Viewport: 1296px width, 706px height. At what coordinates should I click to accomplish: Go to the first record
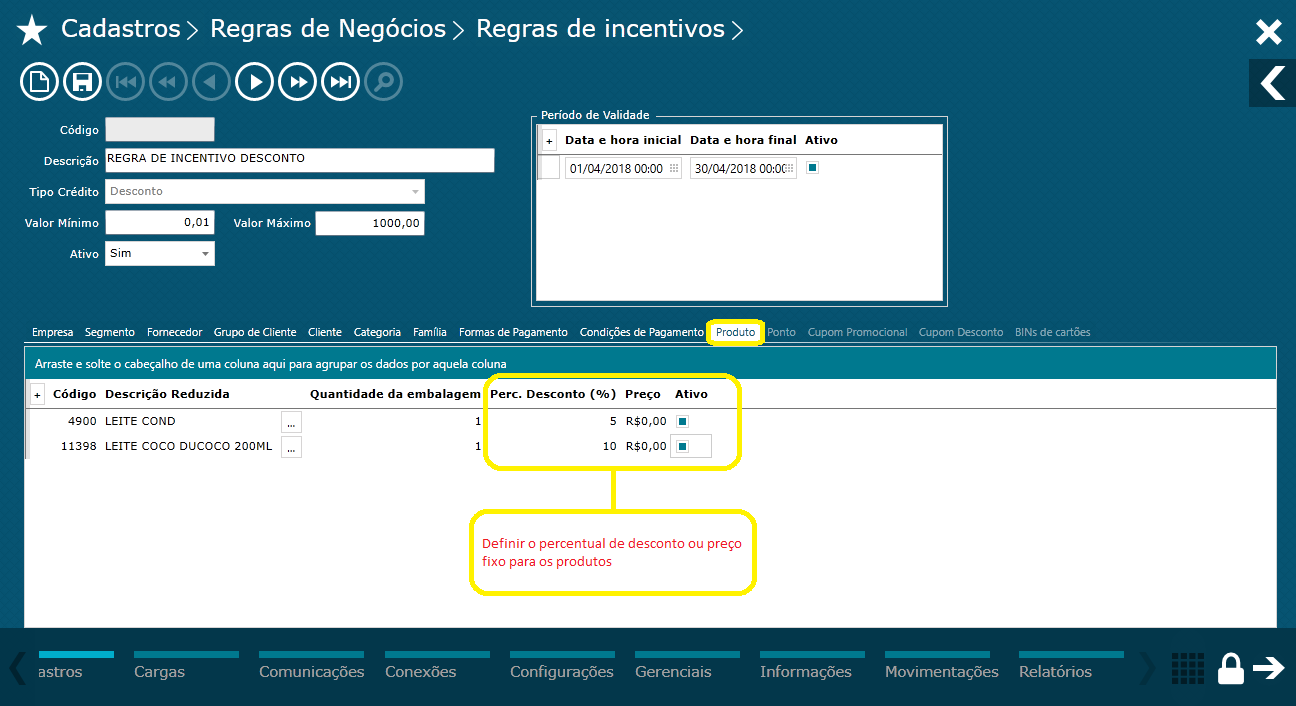(x=125, y=81)
